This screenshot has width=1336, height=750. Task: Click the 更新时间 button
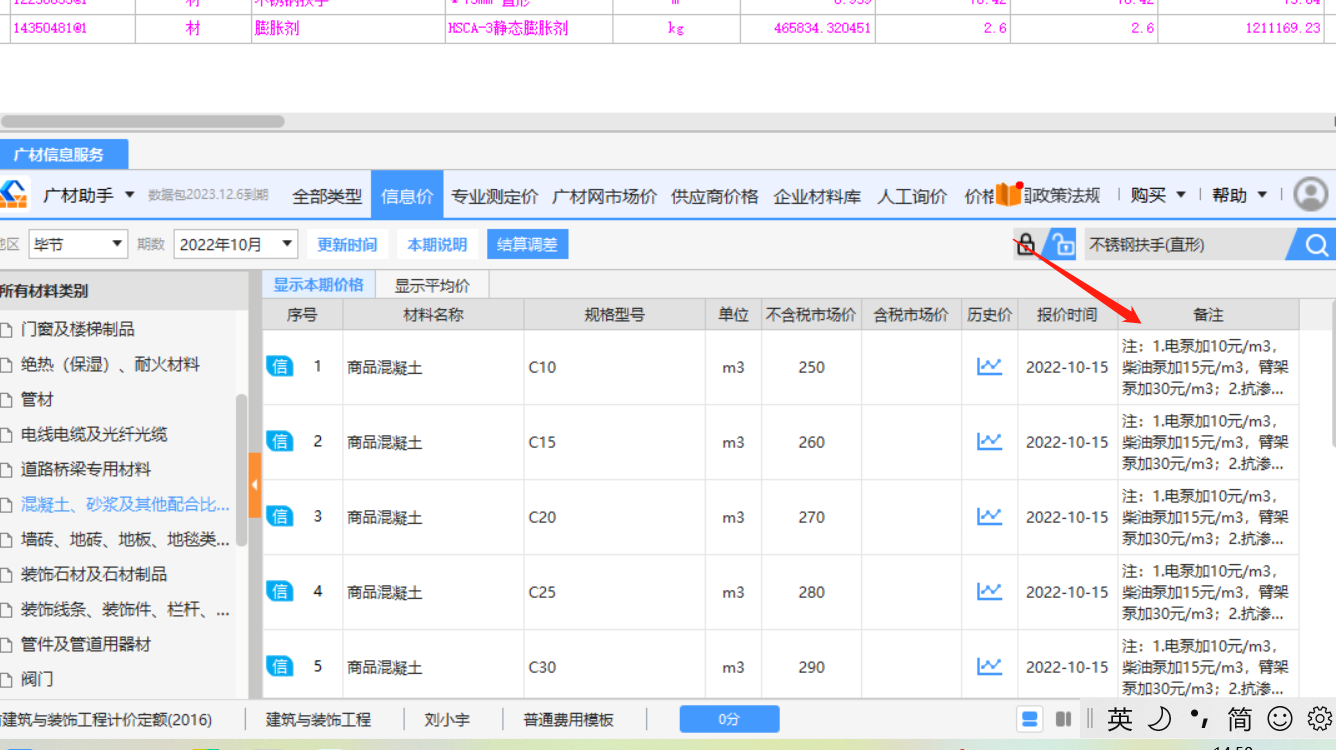point(347,244)
